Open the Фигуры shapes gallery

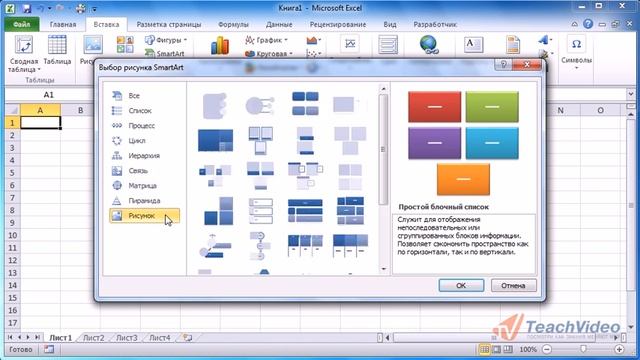click(x=166, y=40)
